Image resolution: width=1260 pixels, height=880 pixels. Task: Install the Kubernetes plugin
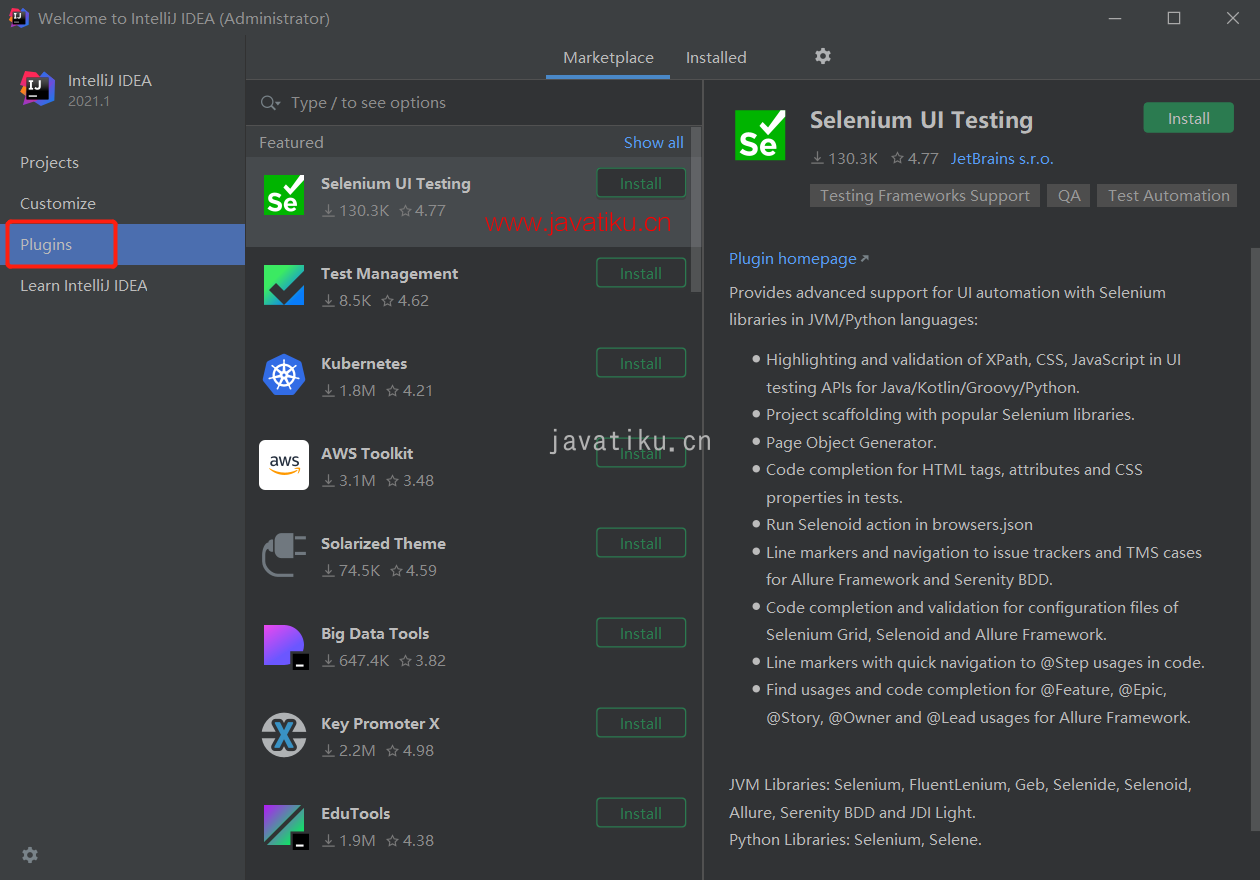[x=641, y=363]
